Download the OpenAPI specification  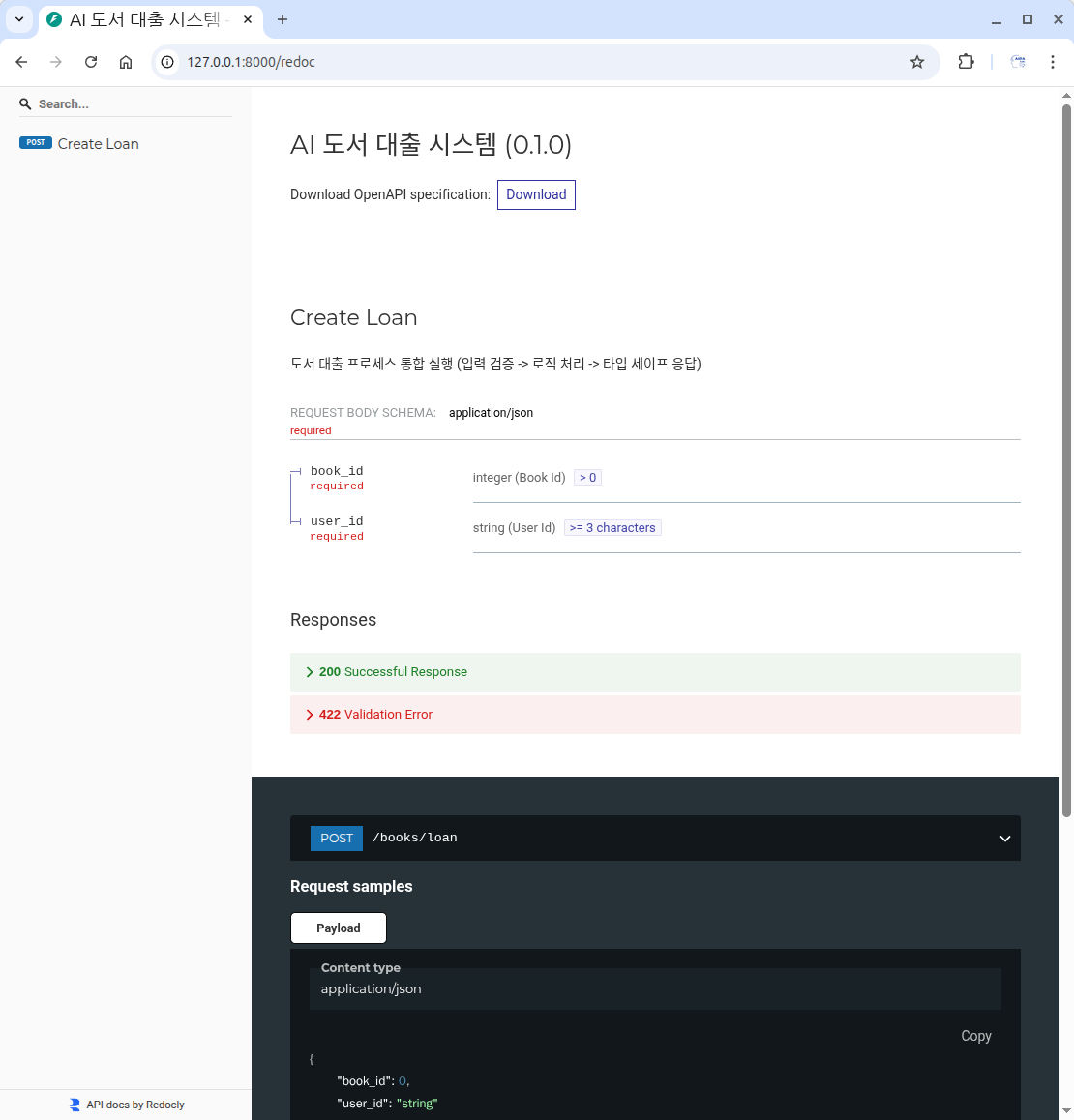536,194
